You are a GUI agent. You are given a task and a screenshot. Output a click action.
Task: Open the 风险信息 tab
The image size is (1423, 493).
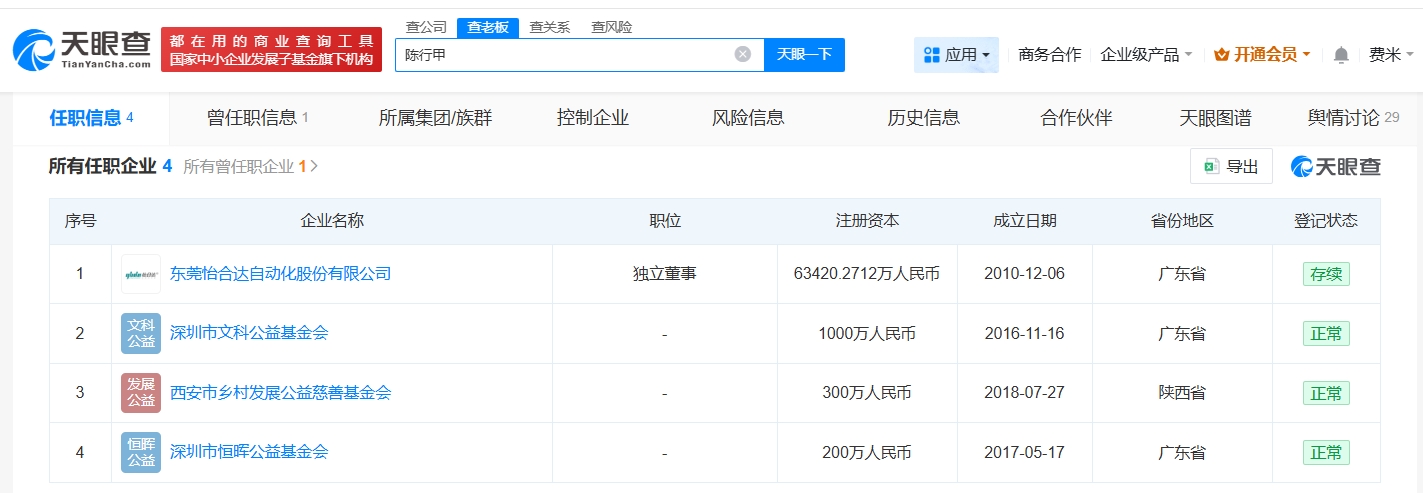pyautogui.click(x=748, y=118)
